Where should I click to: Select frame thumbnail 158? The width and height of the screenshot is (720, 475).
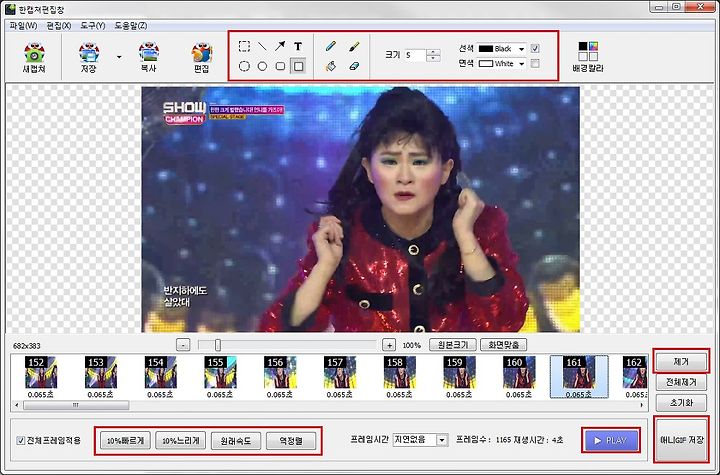399,376
